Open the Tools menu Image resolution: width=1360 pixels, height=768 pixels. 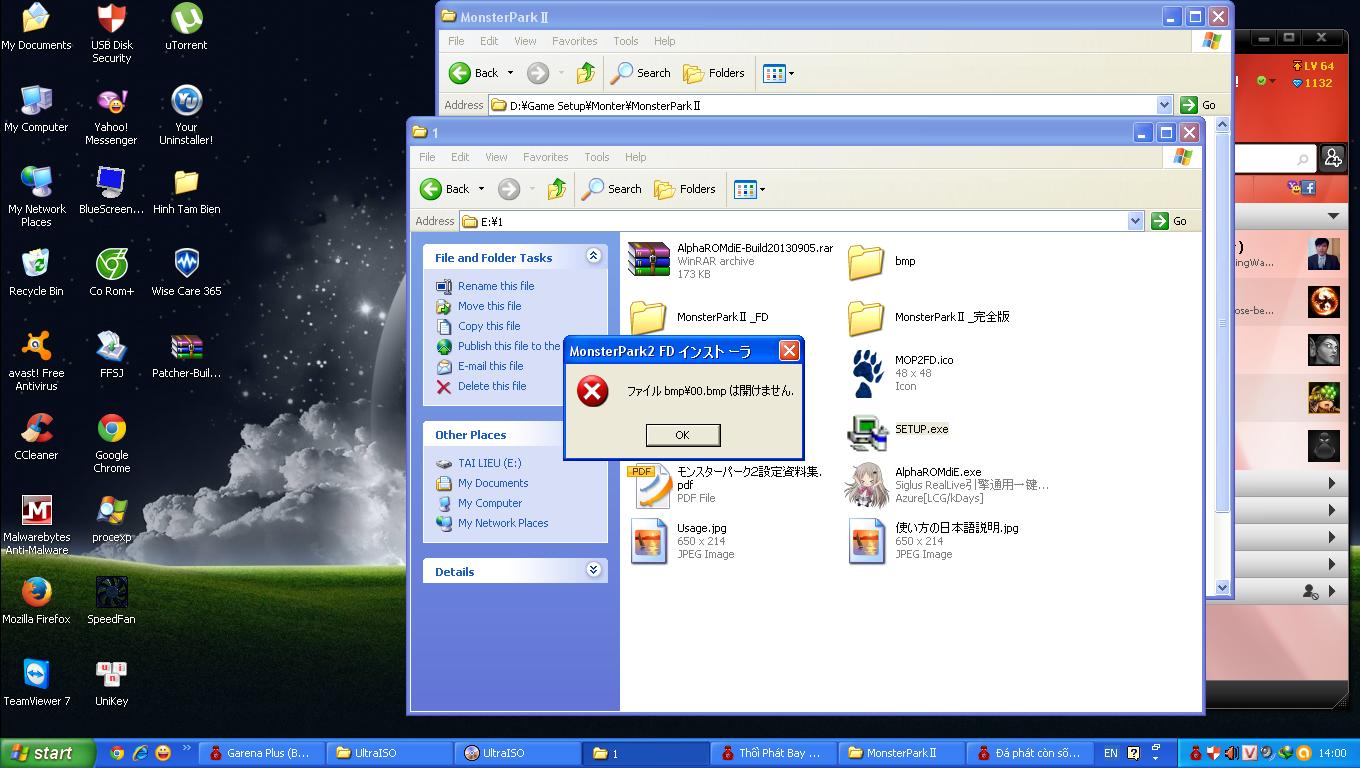pos(596,157)
